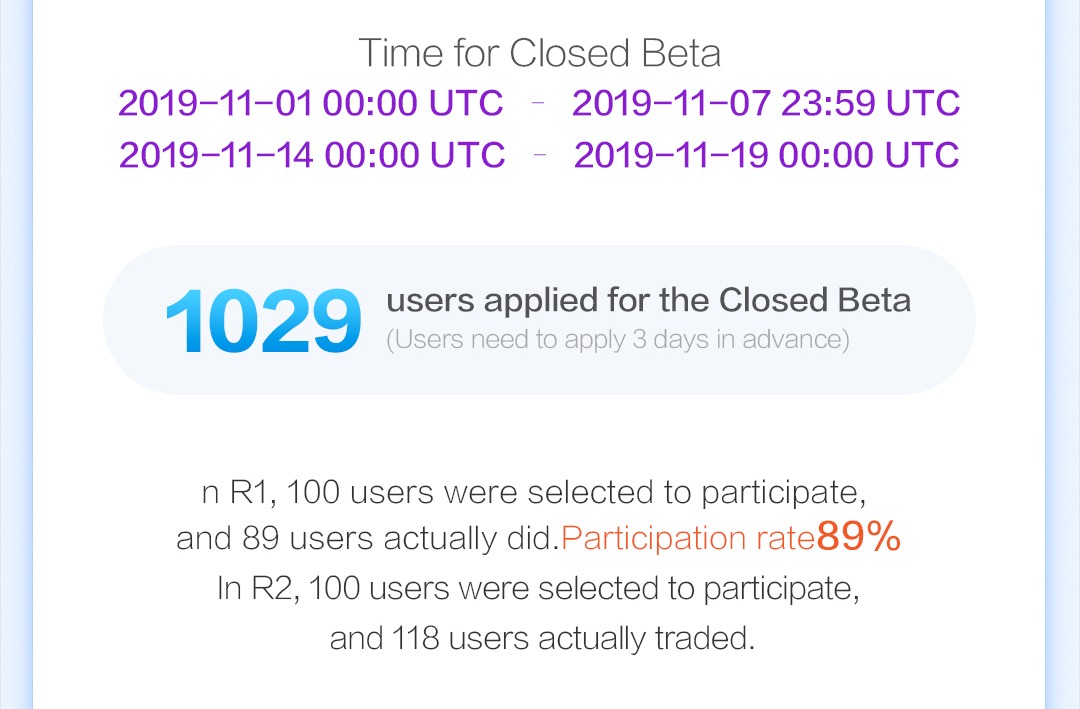Click the dash between first-round dates
The width and height of the screenshot is (1080, 709).
538,103
